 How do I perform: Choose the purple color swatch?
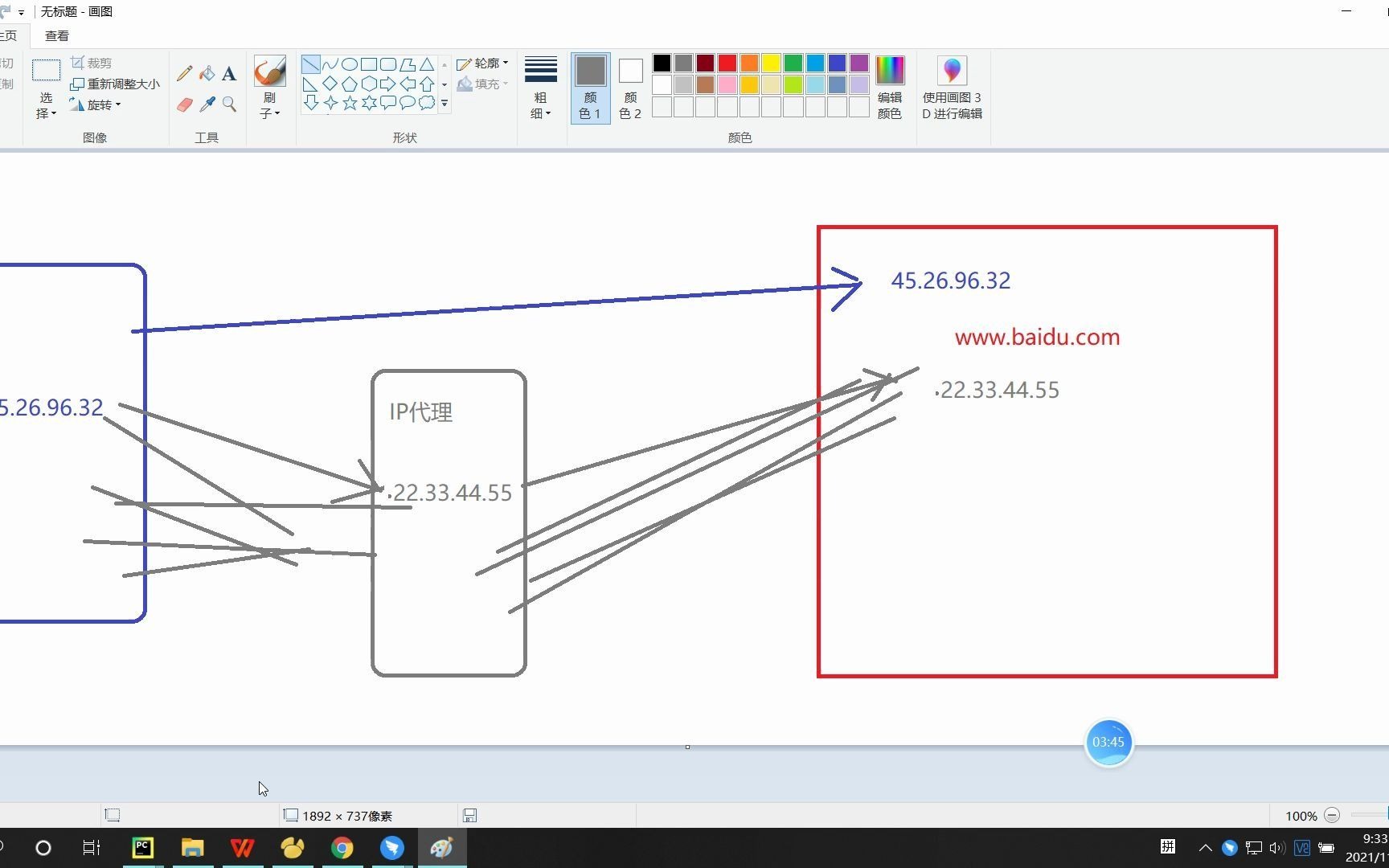858,63
